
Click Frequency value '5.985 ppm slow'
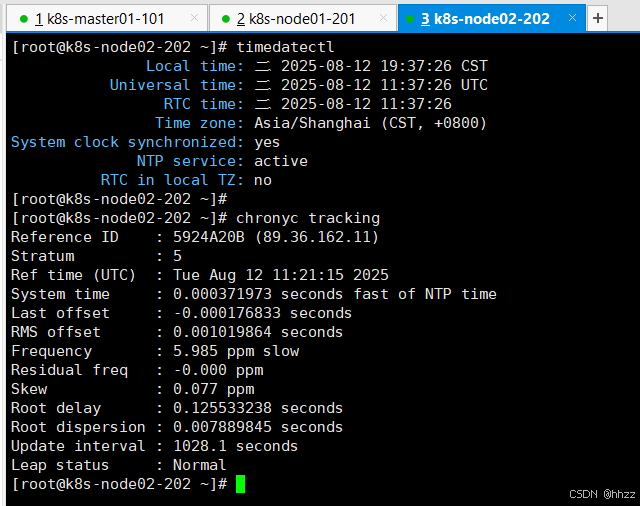236,351
